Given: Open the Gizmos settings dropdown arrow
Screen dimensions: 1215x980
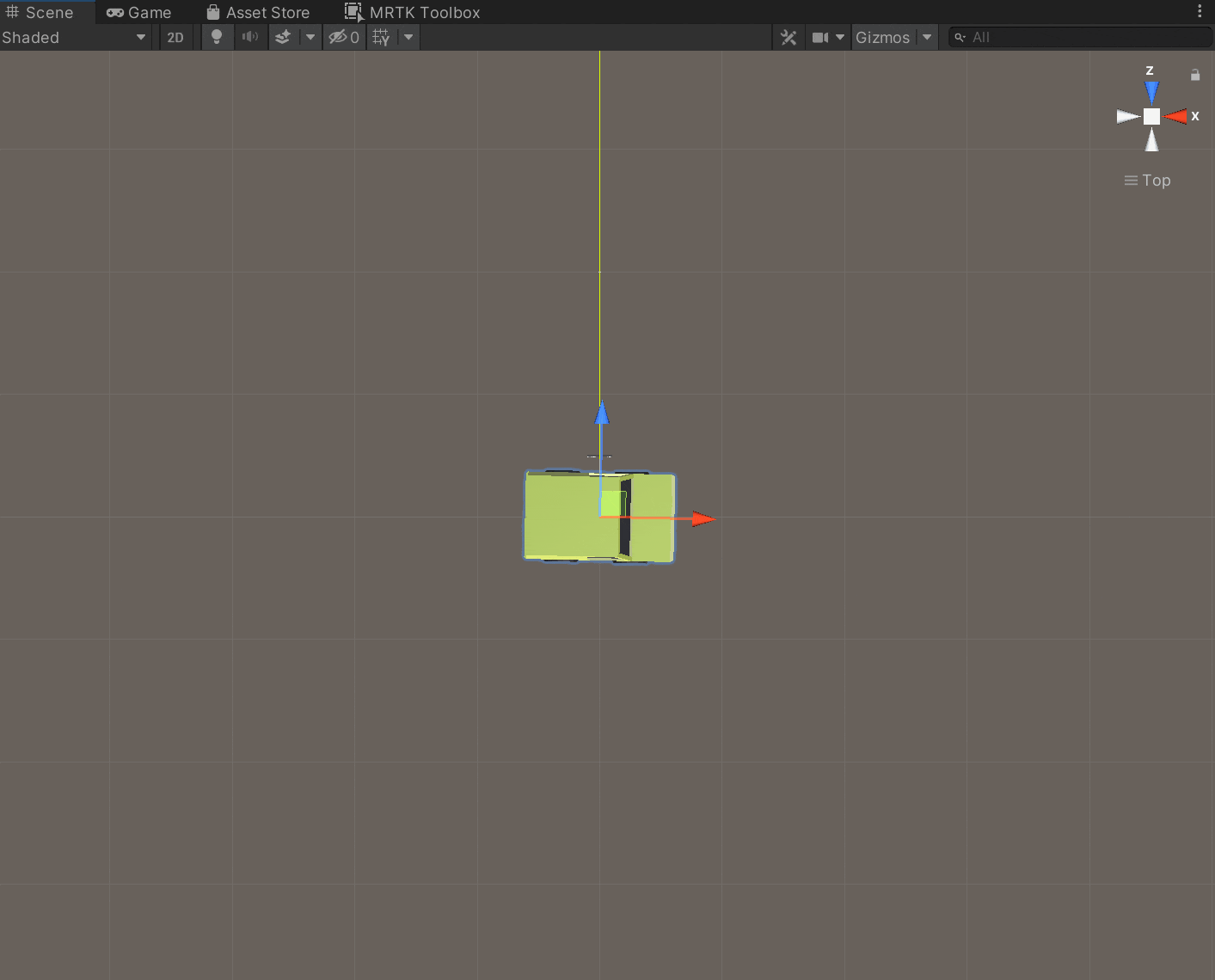Looking at the screenshot, I should [926, 37].
